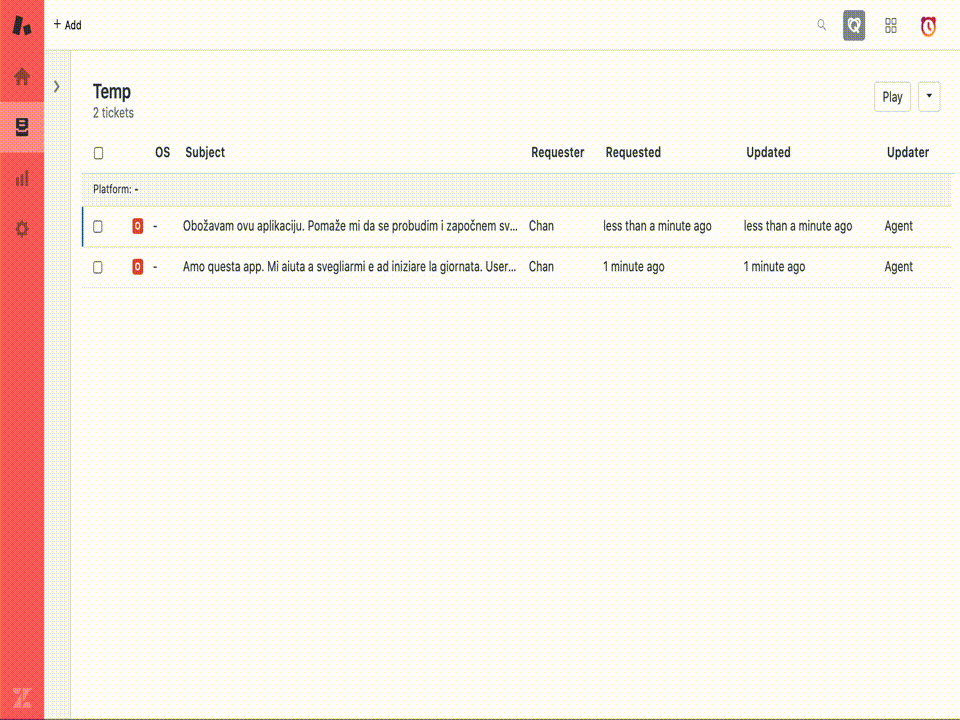
Task: Sort by the Updated column header
Action: (x=768, y=152)
